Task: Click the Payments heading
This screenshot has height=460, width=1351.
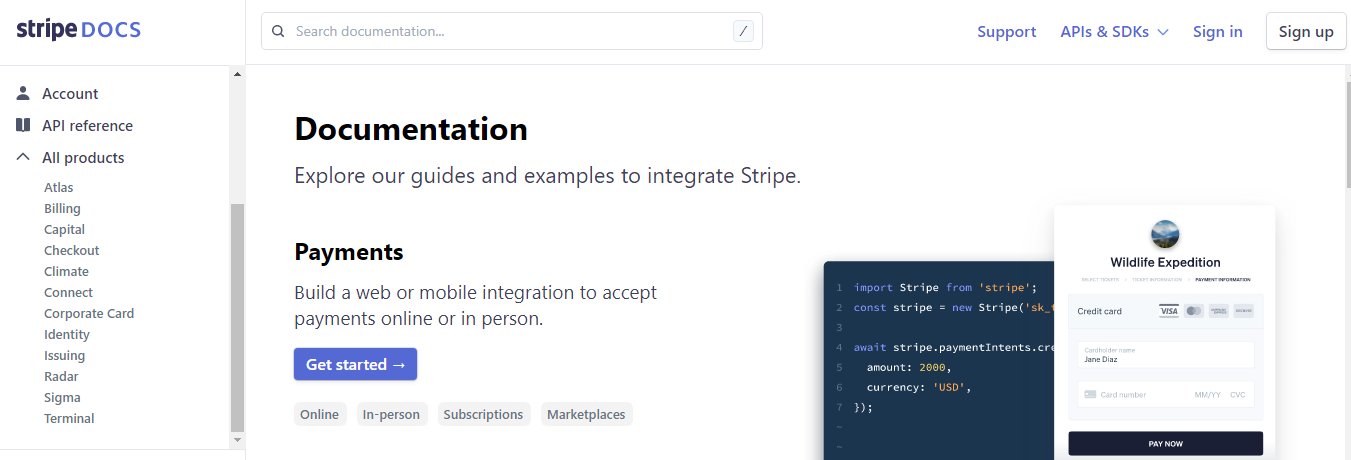Action: [x=349, y=251]
